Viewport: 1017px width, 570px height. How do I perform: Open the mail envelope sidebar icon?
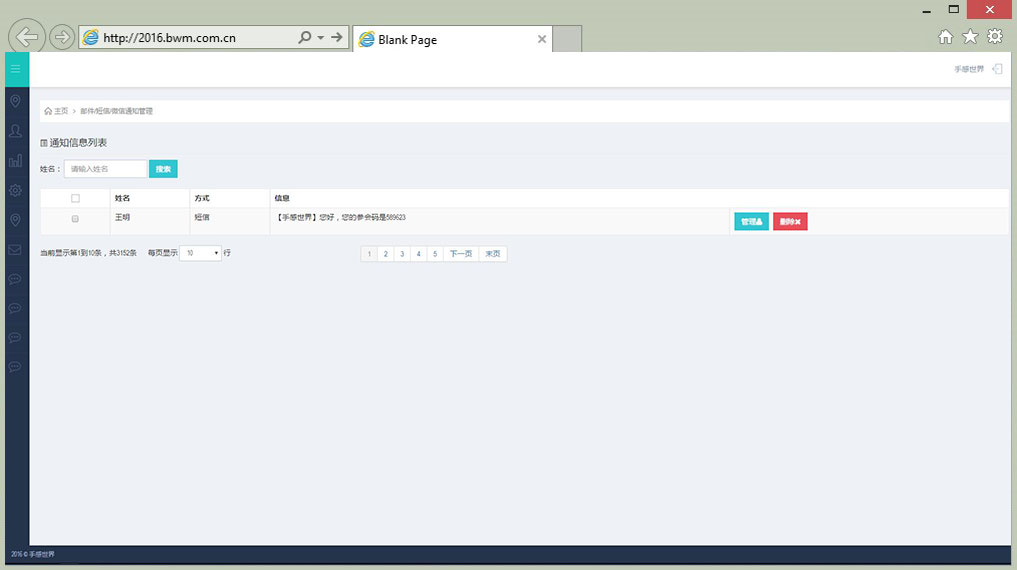[16, 250]
